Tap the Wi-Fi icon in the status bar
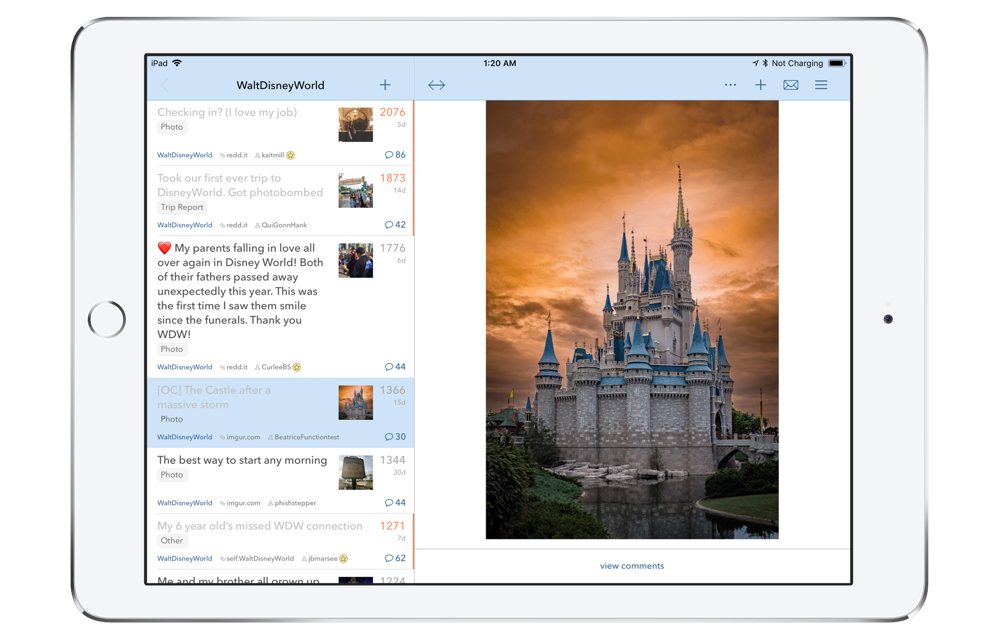 [177, 63]
